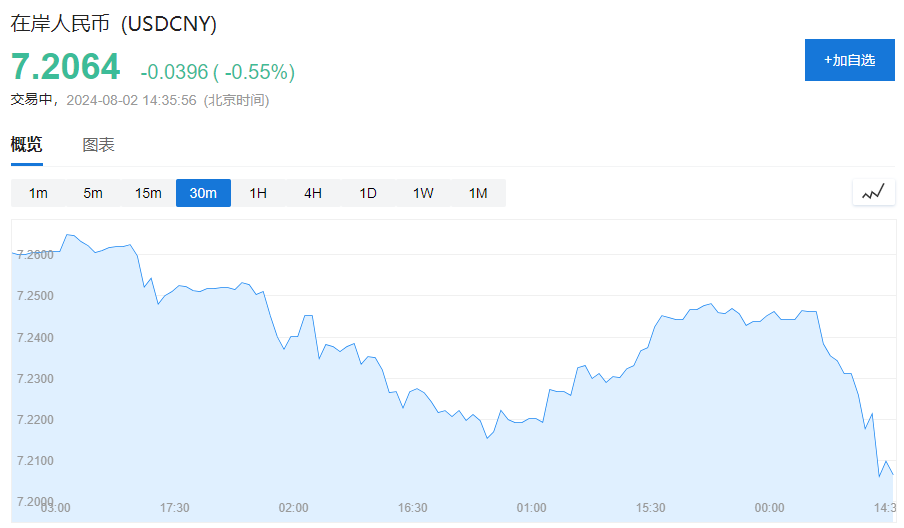Click the 在岸人民币 (USDCNY) title
The height and width of the screenshot is (528, 904).
[114, 24]
